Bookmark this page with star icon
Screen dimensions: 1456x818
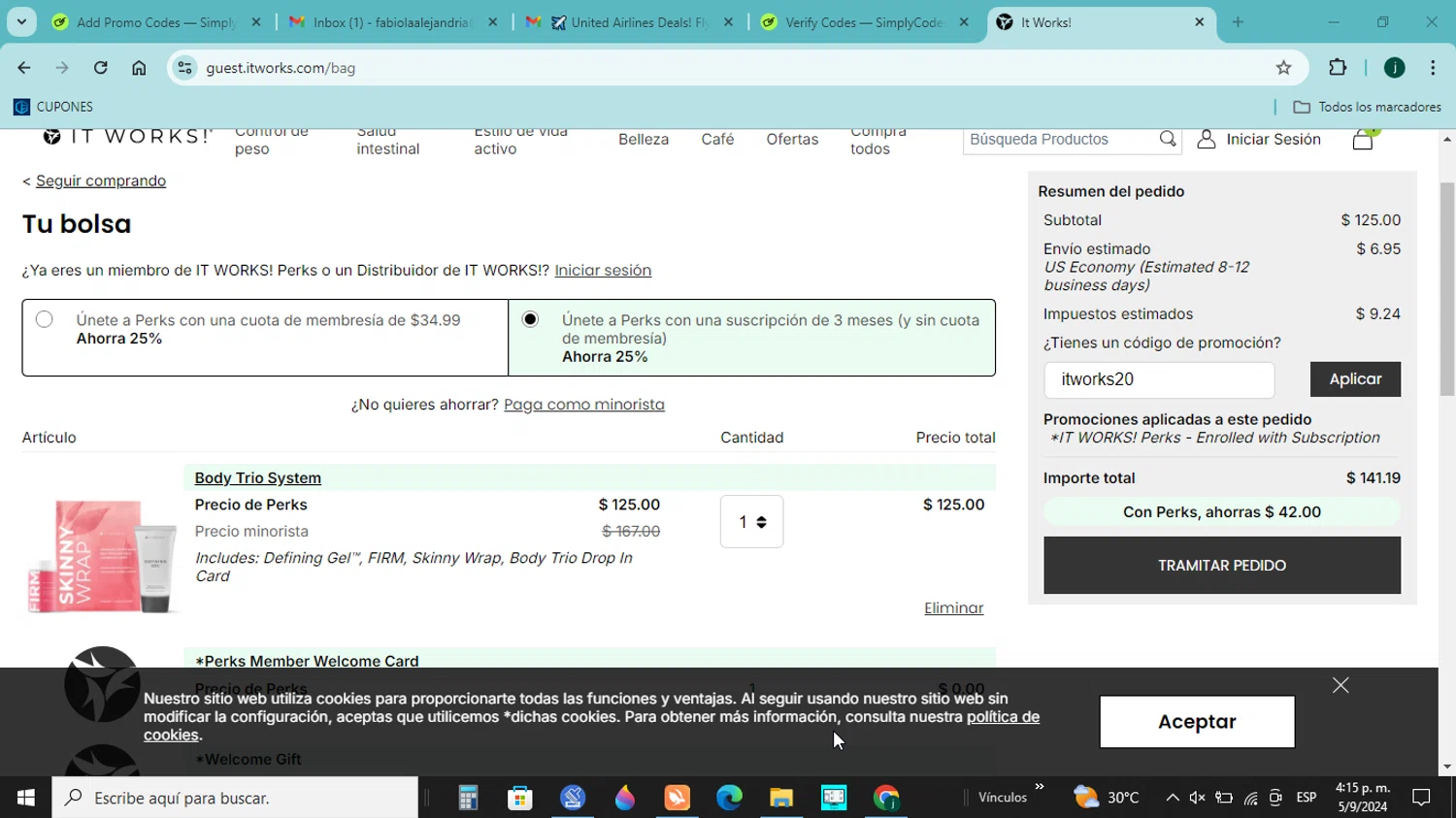pos(1283,68)
